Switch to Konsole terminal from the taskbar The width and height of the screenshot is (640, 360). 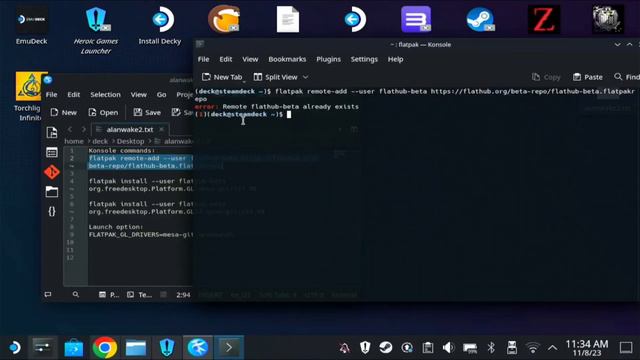(x=229, y=348)
